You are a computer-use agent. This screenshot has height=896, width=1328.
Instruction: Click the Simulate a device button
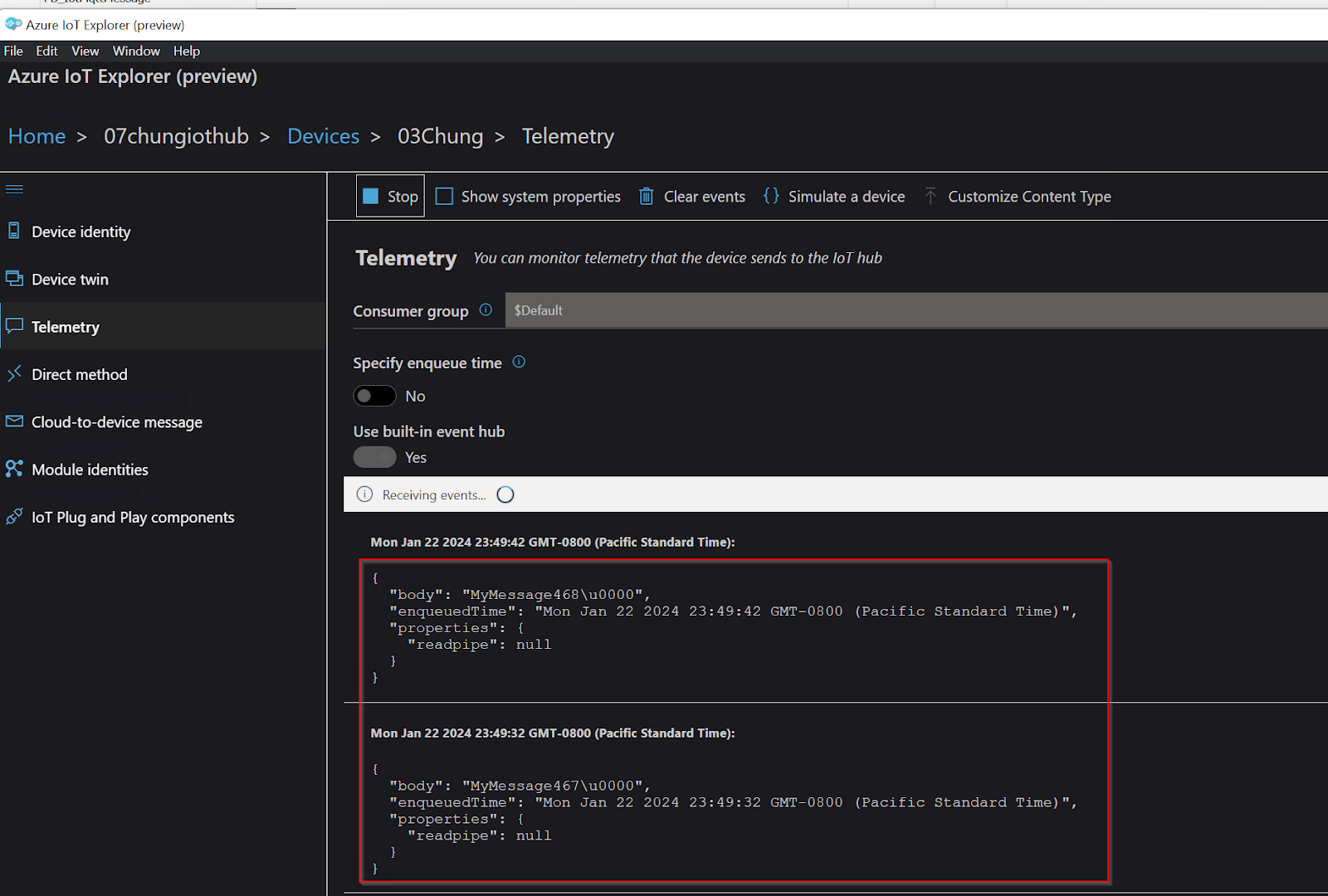[833, 196]
